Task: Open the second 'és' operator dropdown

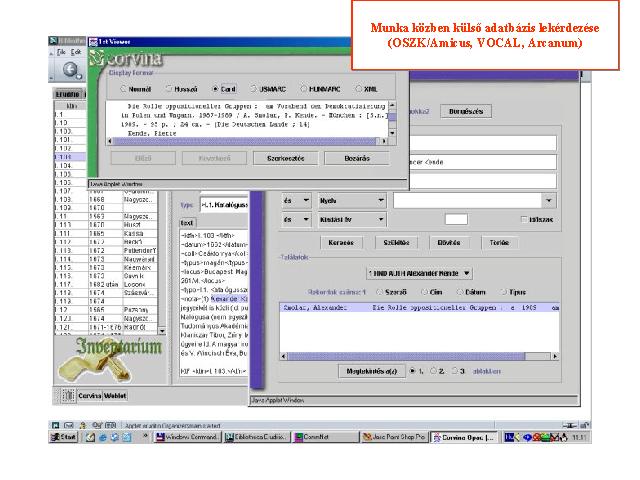Action: click(x=296, y=220)
